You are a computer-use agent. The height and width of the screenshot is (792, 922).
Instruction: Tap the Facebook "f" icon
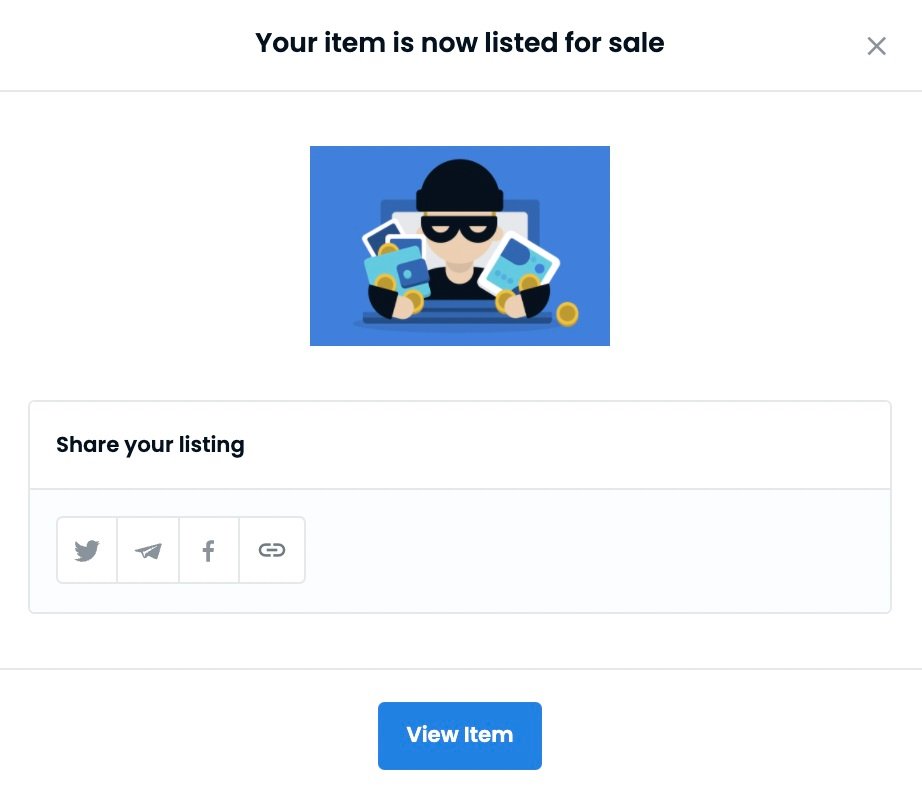coord(208,550)
